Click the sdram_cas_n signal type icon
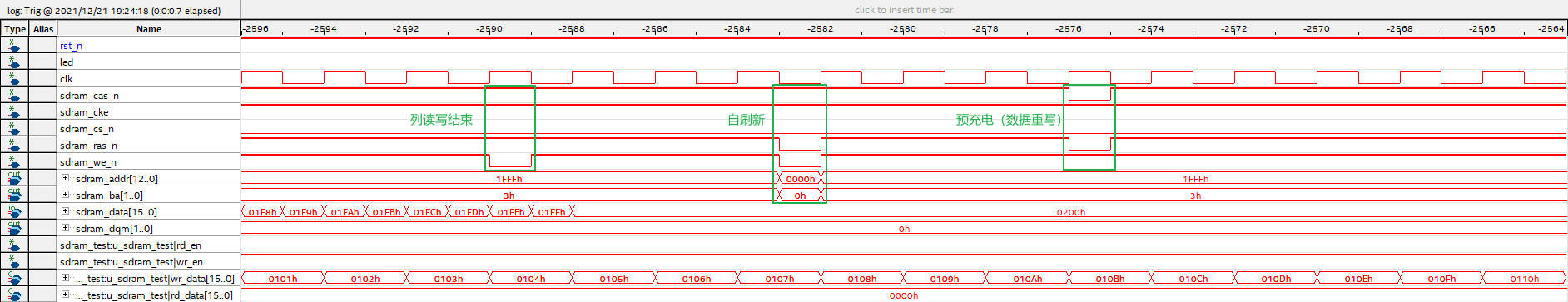Image resolution: width=1568 pixels, height=302 pixels. [x=14, y=96]
